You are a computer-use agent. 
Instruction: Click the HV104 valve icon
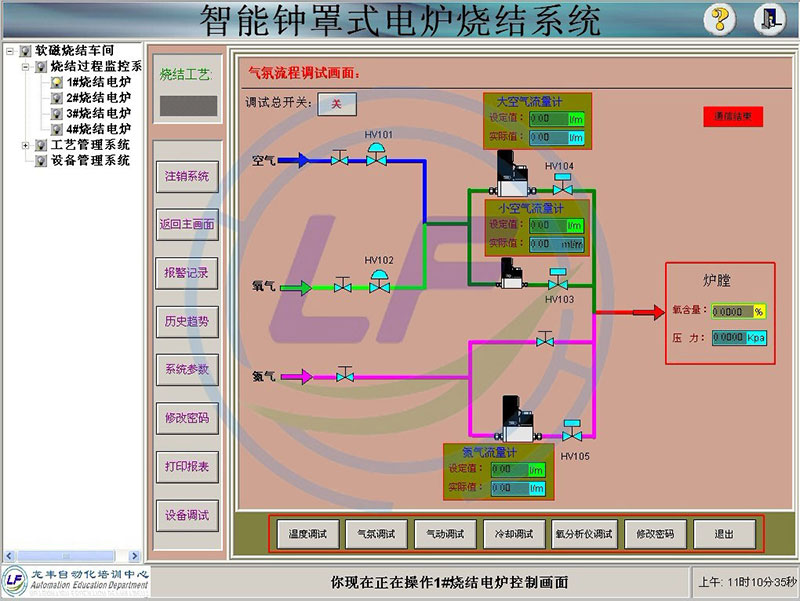coord(563,186)
